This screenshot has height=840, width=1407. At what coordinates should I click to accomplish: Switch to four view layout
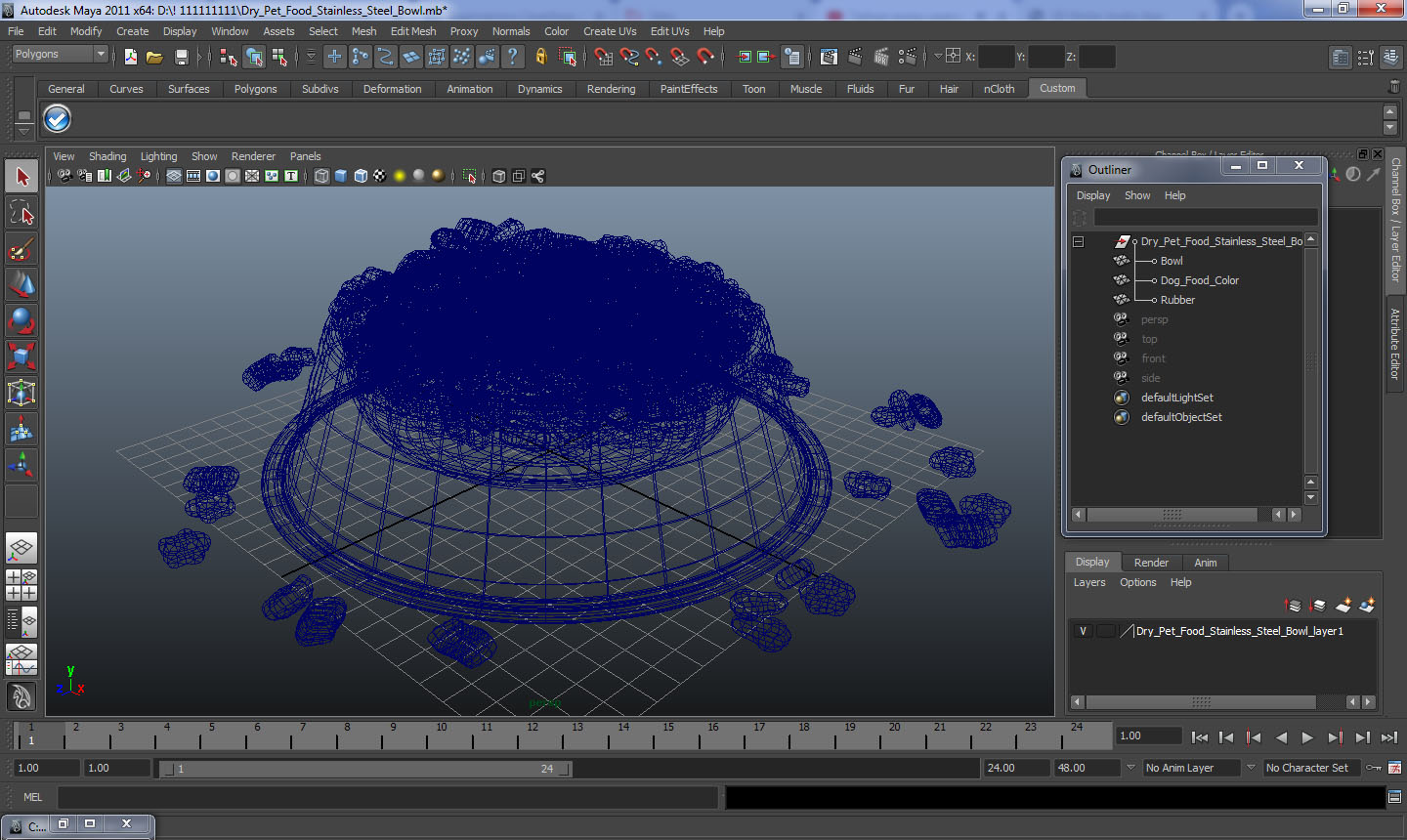[x=21, y=584]
